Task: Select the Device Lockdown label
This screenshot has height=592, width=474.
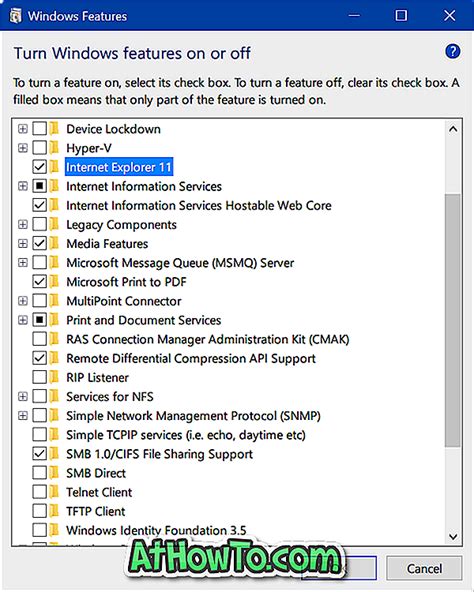Action: [x=113, y=129]
